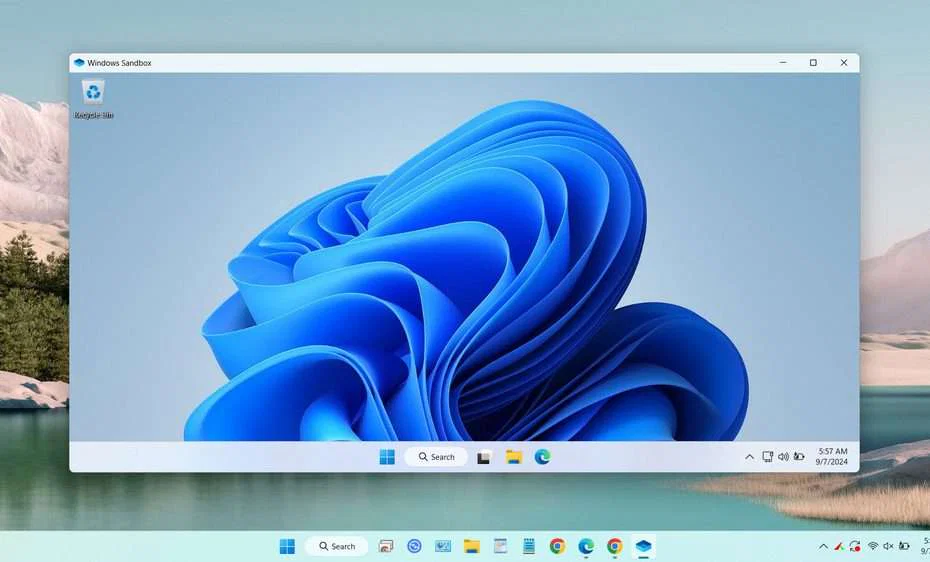Open the blue Notepad app on host taskbar
930x562 pixels.
pyautogui.click(x=529, y=546)
